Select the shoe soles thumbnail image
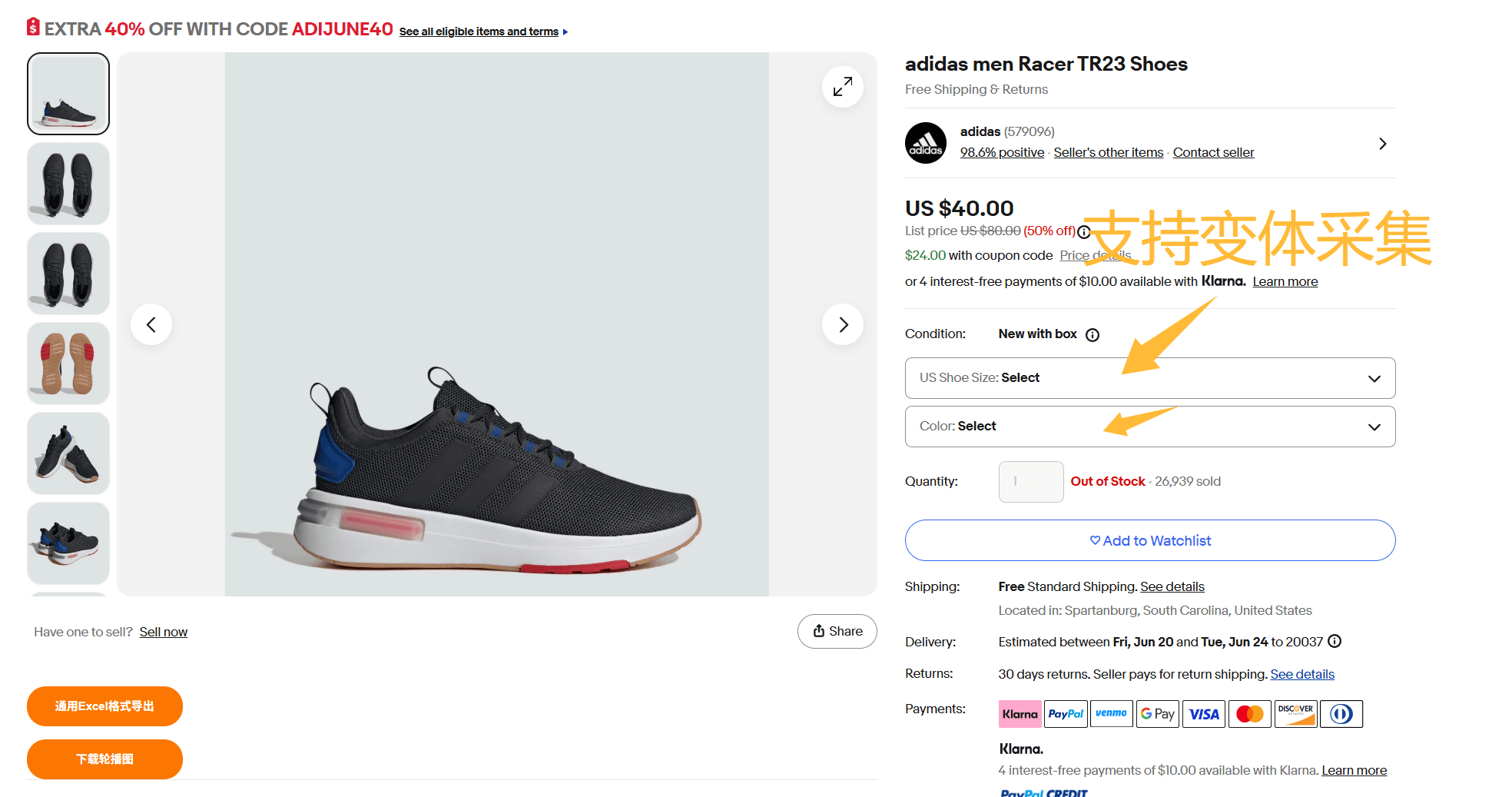The height and width of the screenshot is (797, 1512). tap(68, 364)
